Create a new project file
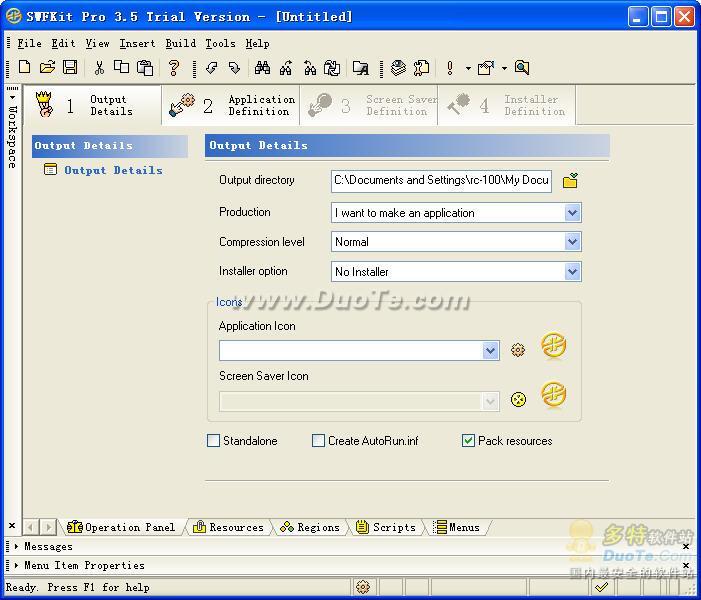Viewport: 701px width, 600px height. (x=25, y=68)
